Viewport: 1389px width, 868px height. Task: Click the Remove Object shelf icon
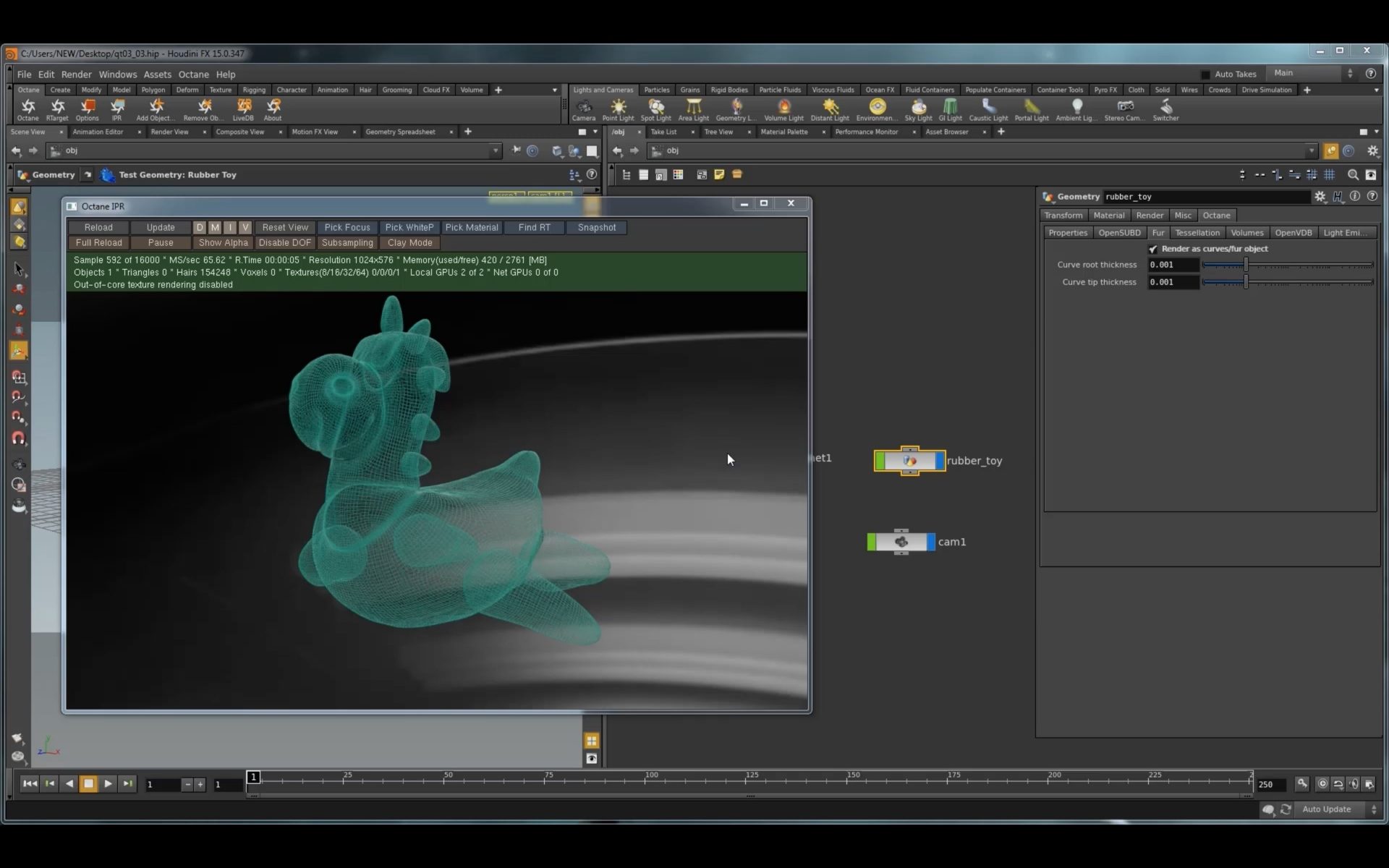tap(203, 110)
